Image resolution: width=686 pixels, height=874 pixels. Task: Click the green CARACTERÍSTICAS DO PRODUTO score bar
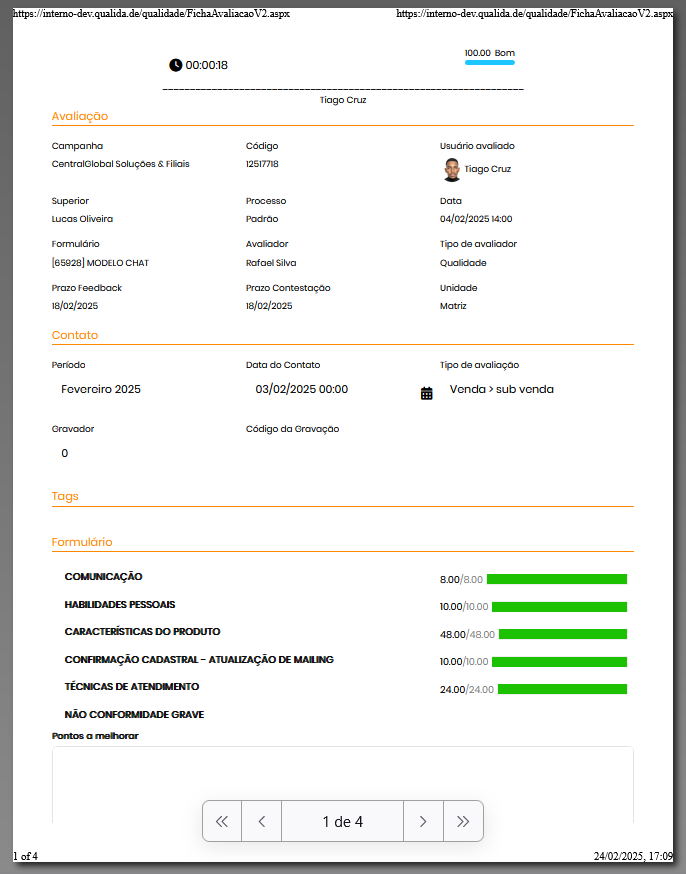(x=562, y=634)
